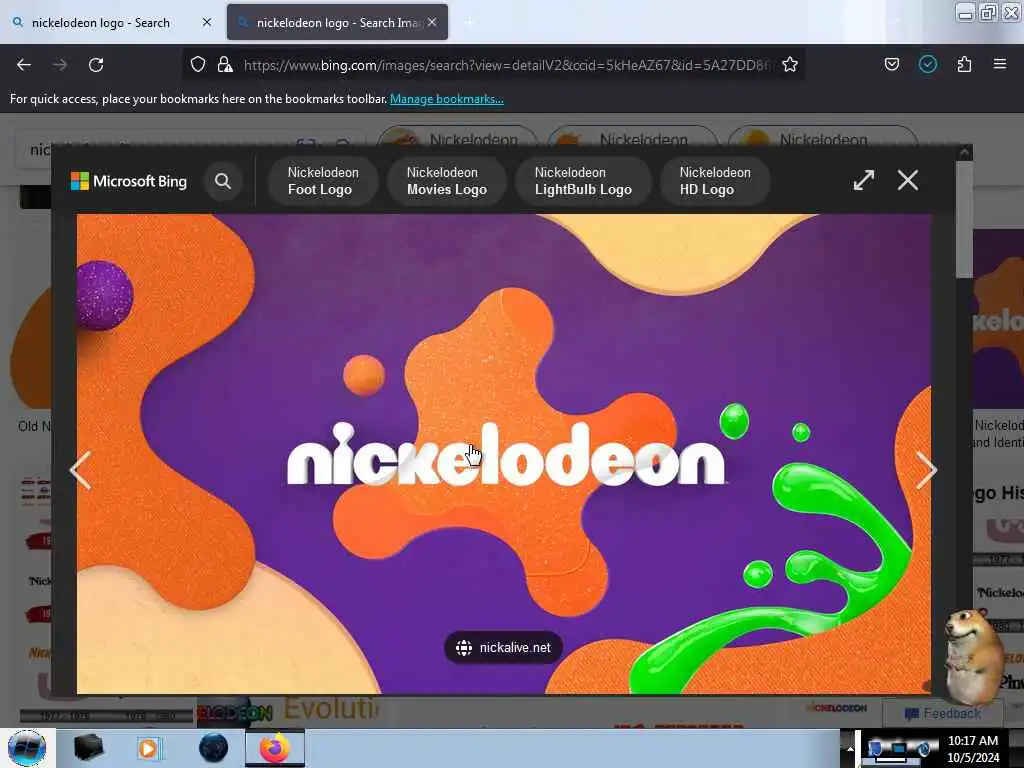
Task: Click the Feedback button
Action: (x=942, y=714)
